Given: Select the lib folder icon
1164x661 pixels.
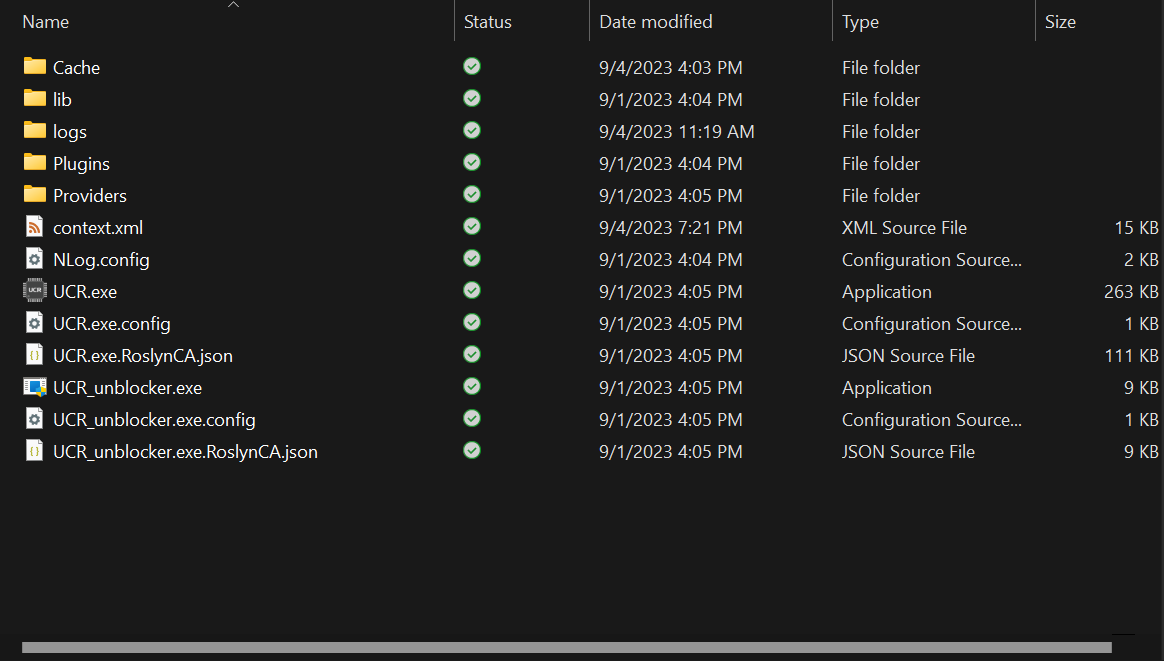Looking at the screenshot, I should coord(35,98).
